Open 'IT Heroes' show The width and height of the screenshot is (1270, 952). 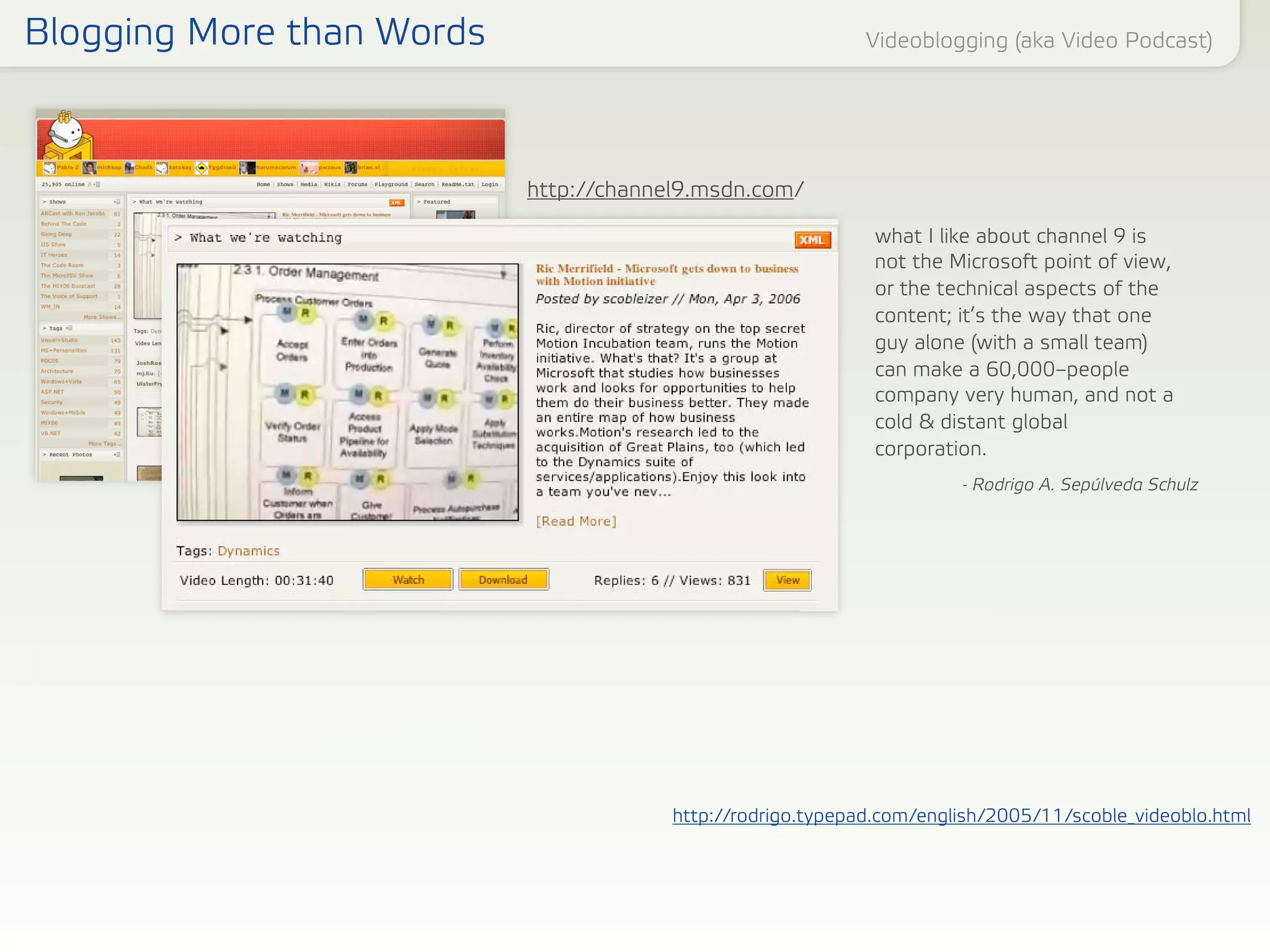point(54,255)
